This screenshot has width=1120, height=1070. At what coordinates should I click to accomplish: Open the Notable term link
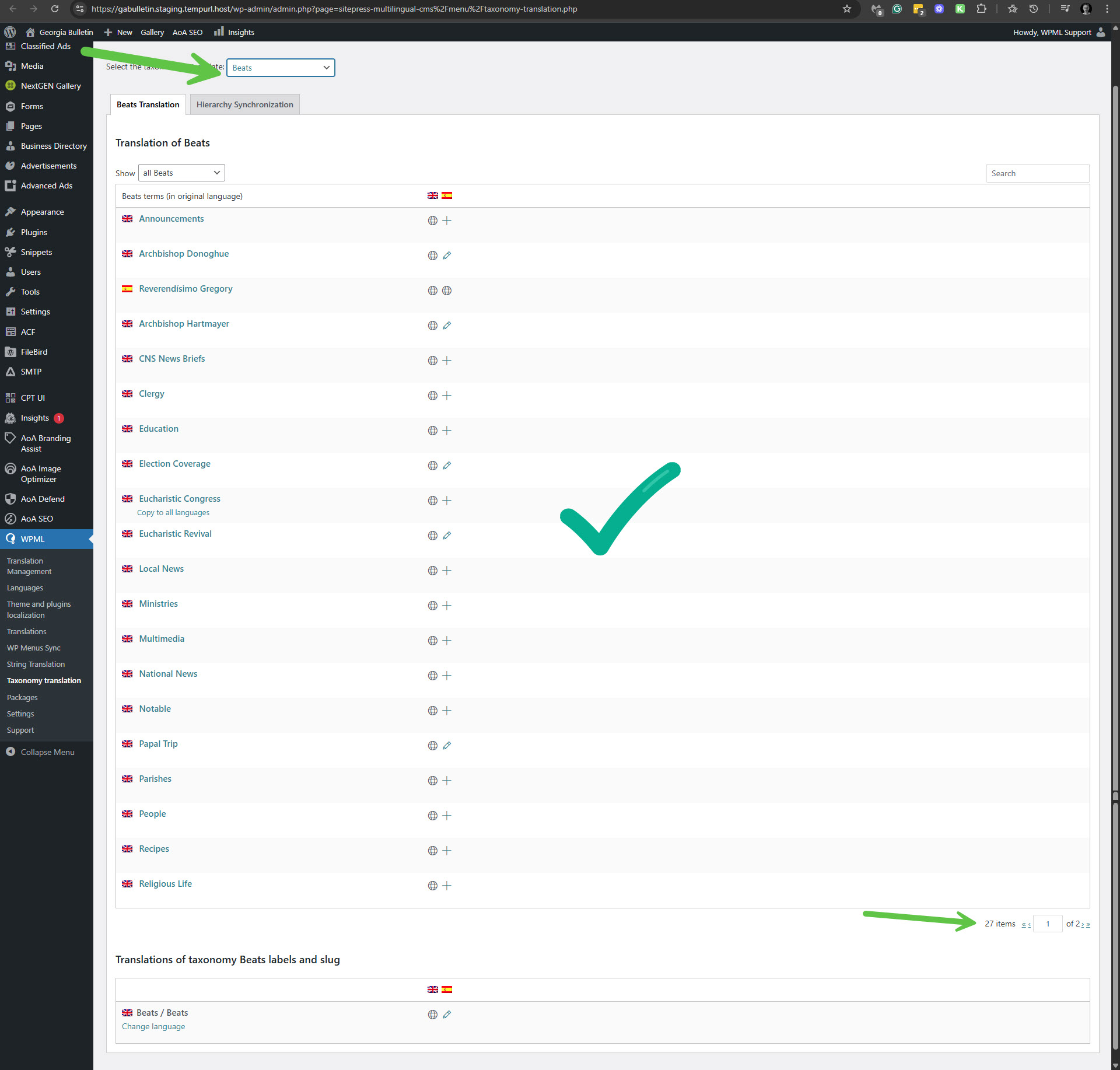(x=155, y=709)
